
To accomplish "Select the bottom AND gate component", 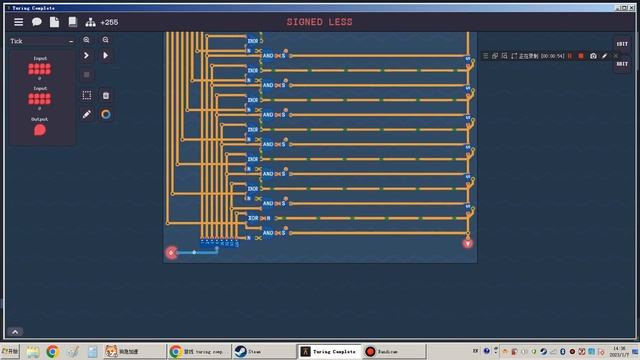I will [x=268, y=233].
